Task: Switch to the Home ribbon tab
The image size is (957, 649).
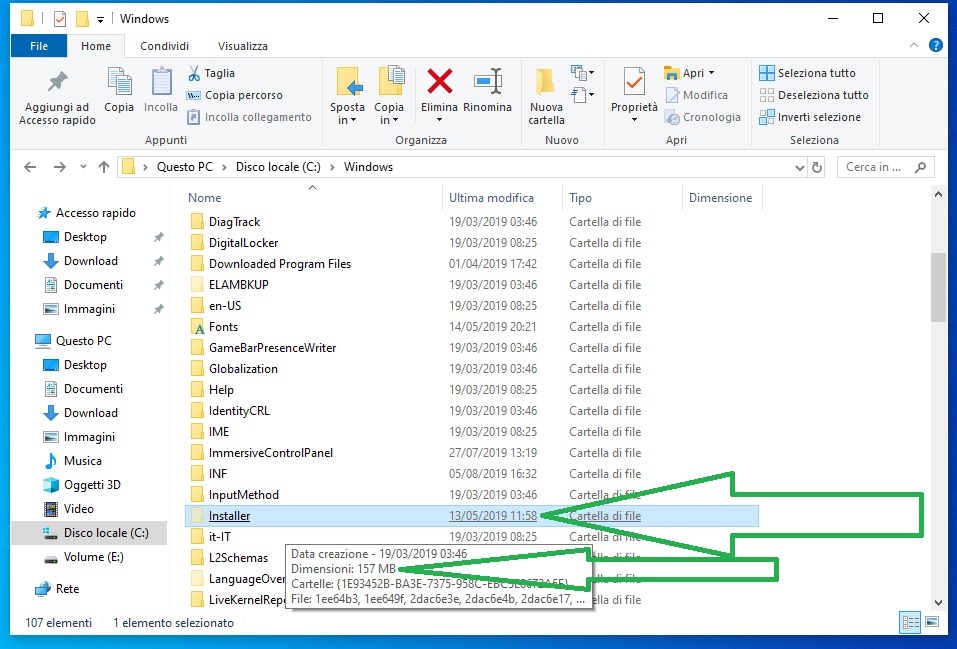Action: 96,46
